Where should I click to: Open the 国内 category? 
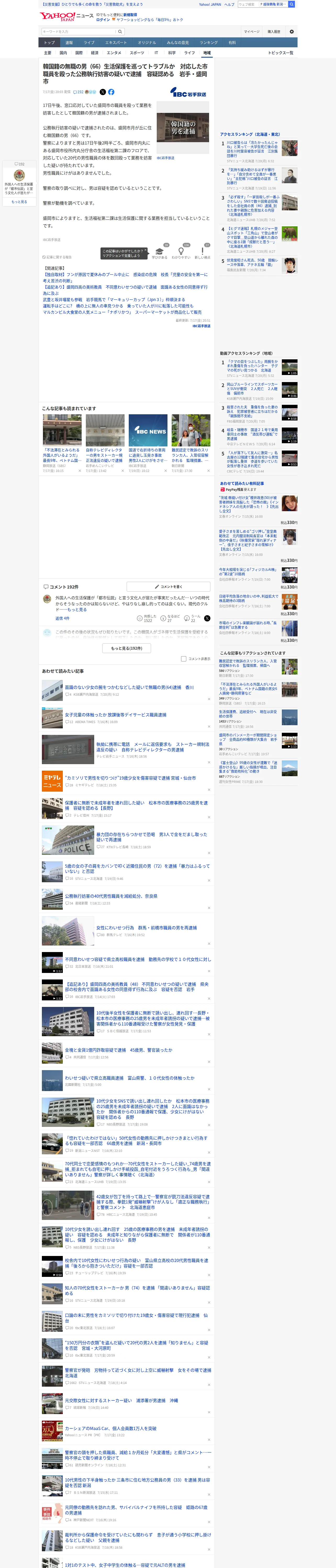click(x=63, y=53)
